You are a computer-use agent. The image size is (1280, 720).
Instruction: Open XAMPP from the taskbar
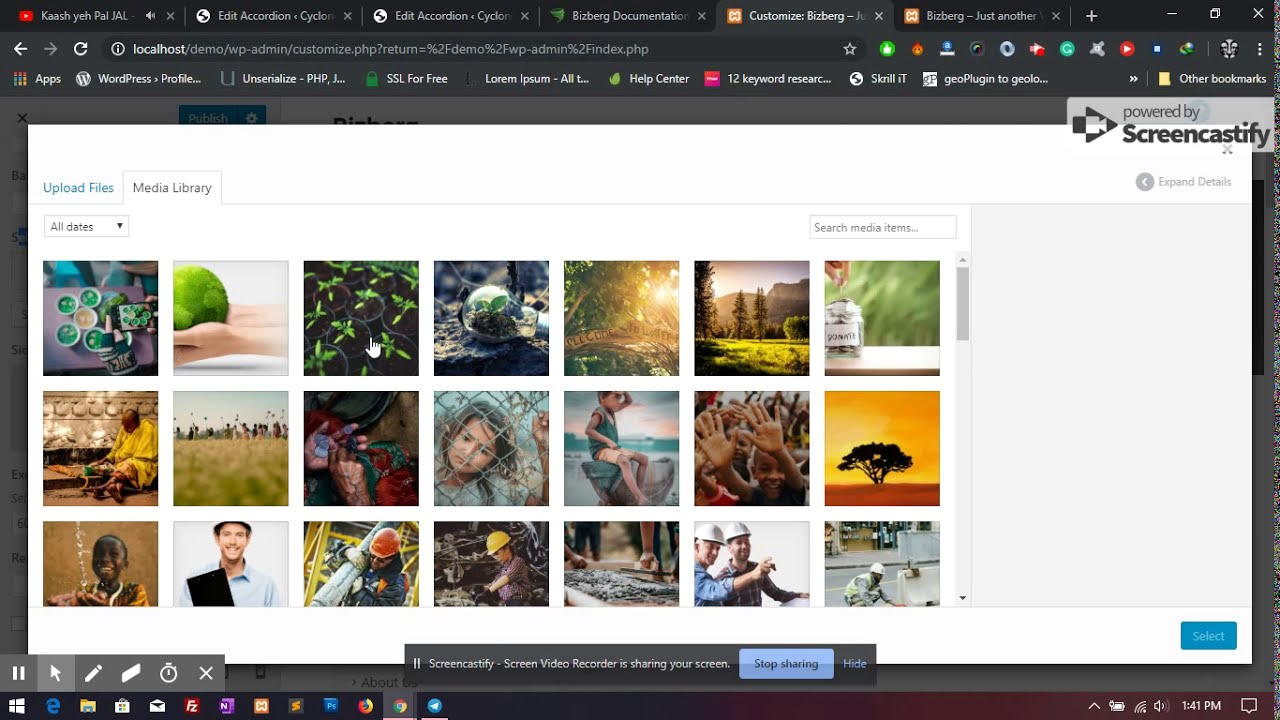click(261, 706)
